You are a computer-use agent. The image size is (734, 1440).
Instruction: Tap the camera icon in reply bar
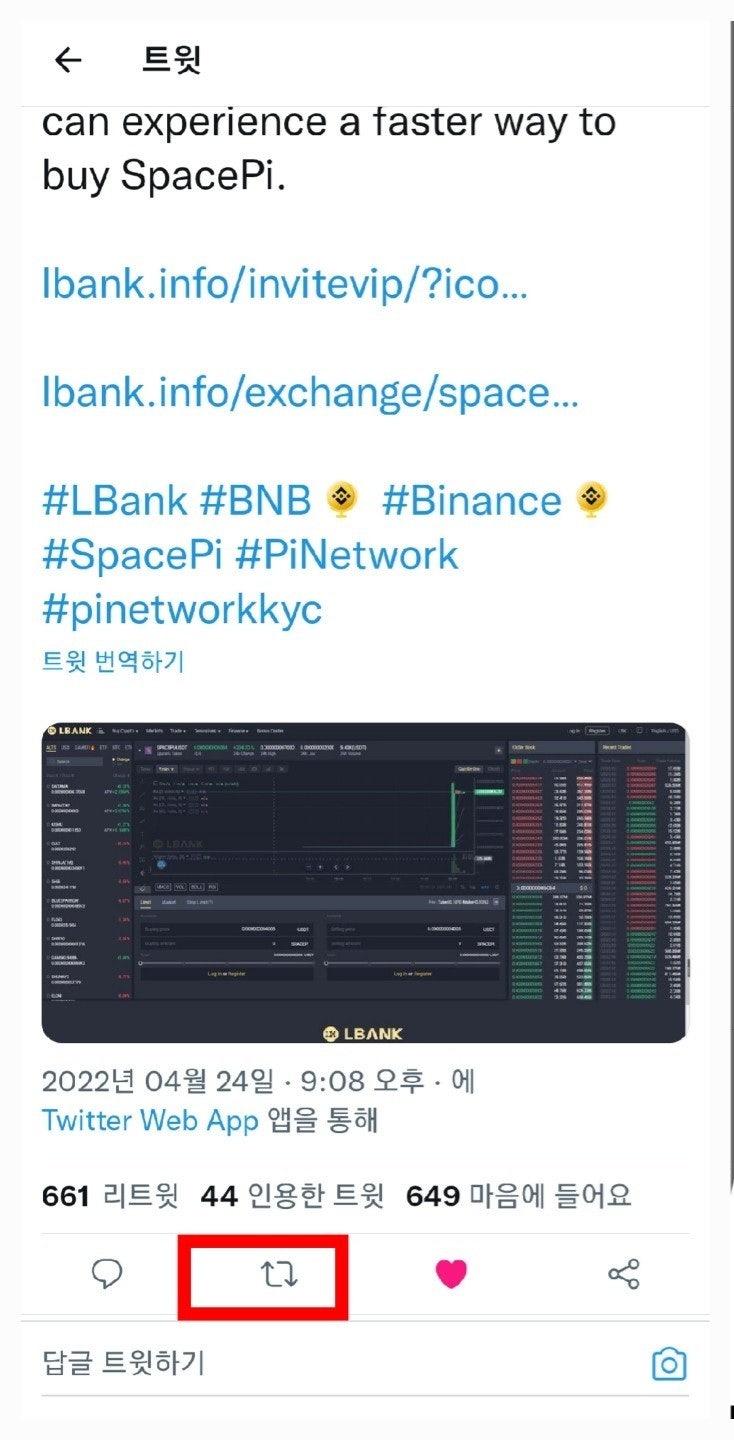[x=669, y=1363]
